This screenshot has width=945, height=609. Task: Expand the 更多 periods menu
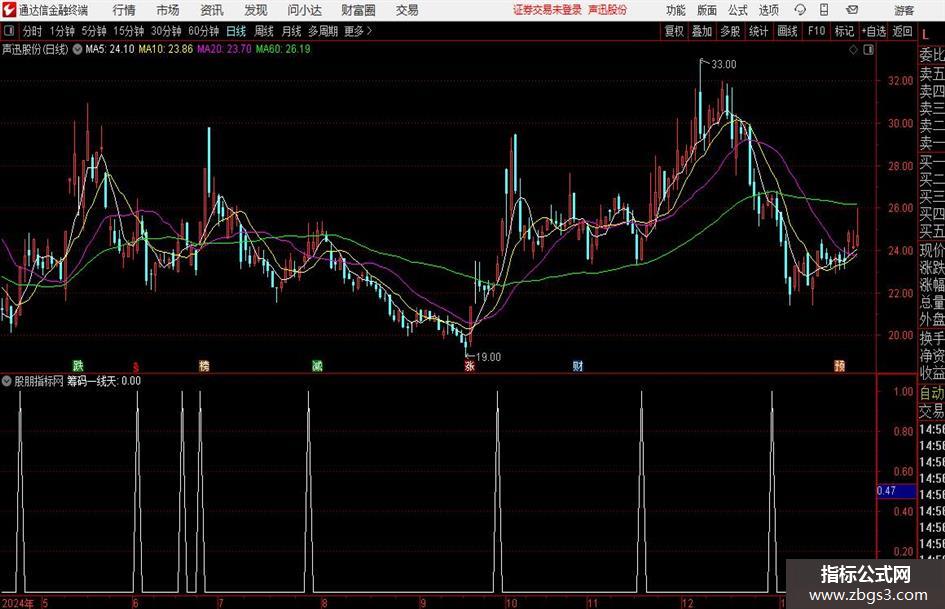(x=358, y=31)
